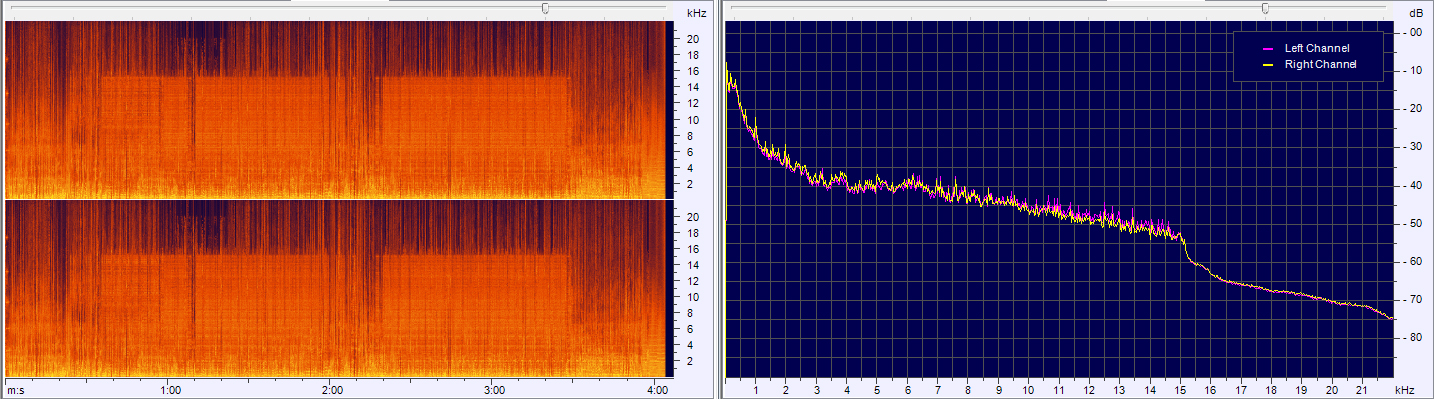This screenshot has width=1434, height=399.
Task: Click the 1 kHz mark on the graph axis
Action: 756,389
